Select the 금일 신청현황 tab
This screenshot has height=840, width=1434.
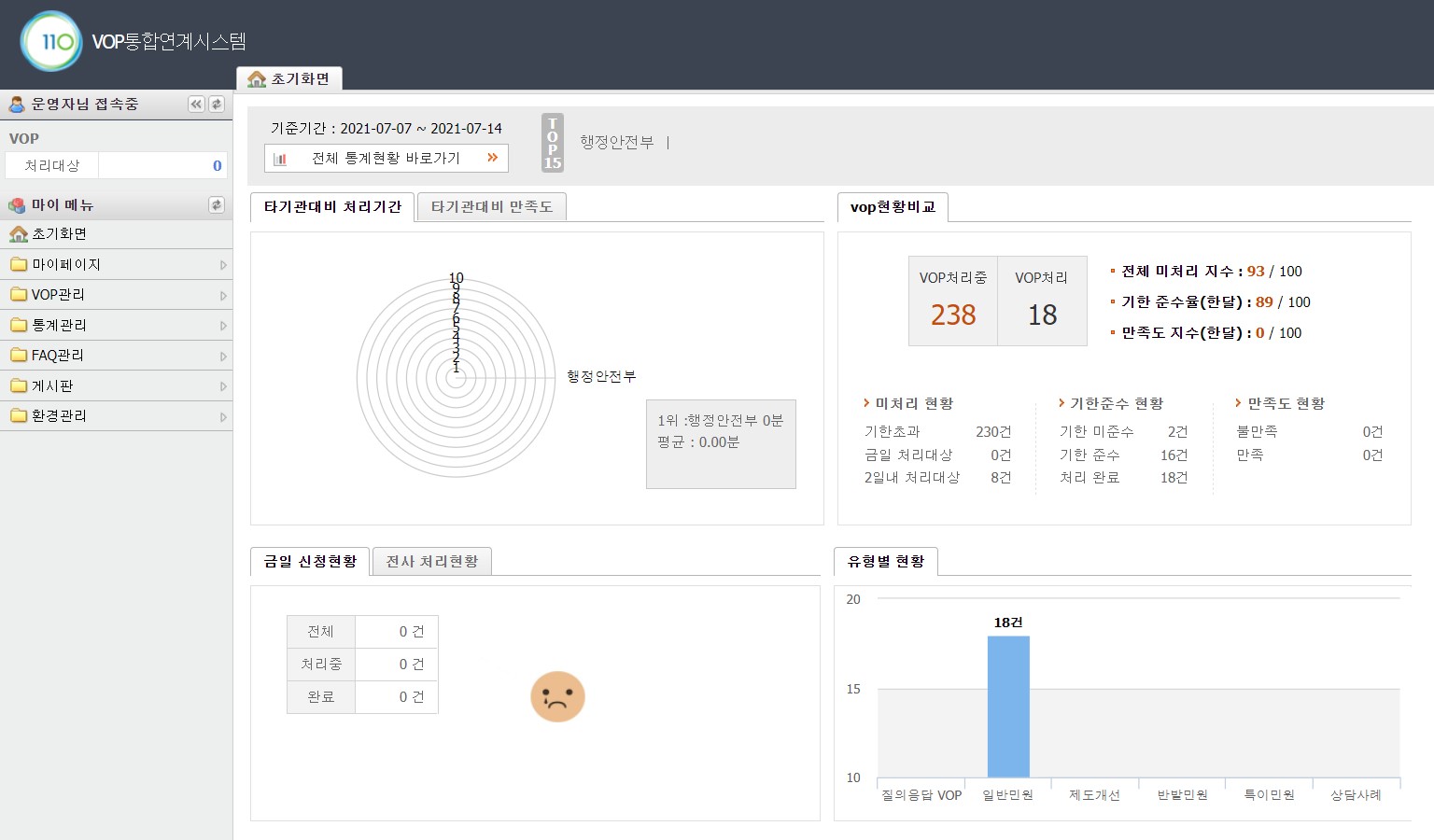tap(310, 562)
